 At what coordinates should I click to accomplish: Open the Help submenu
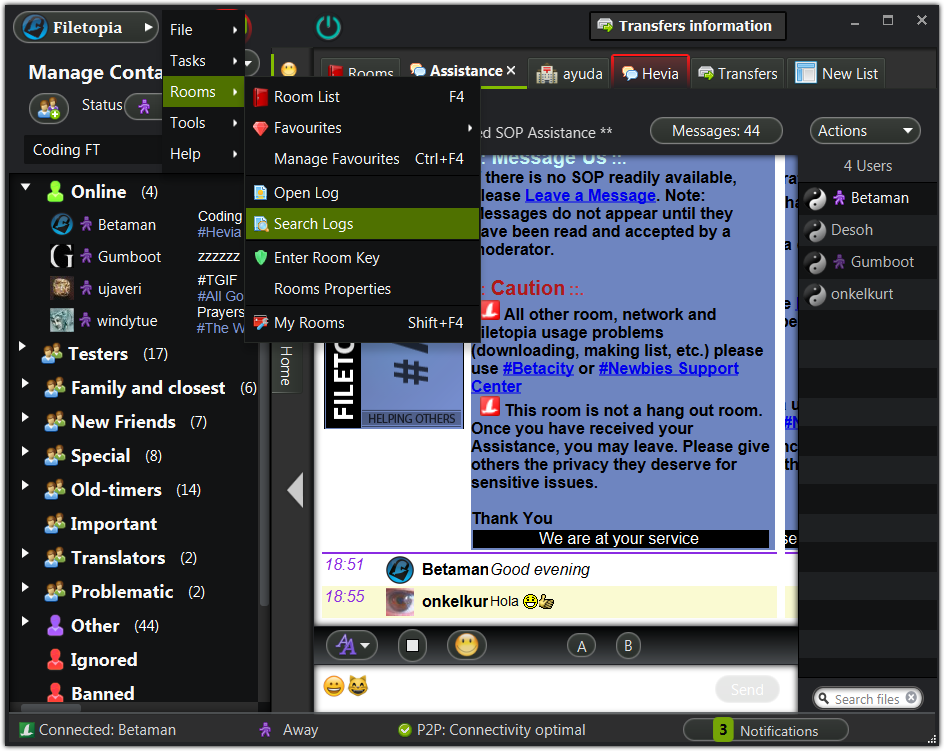click(203, 154)
